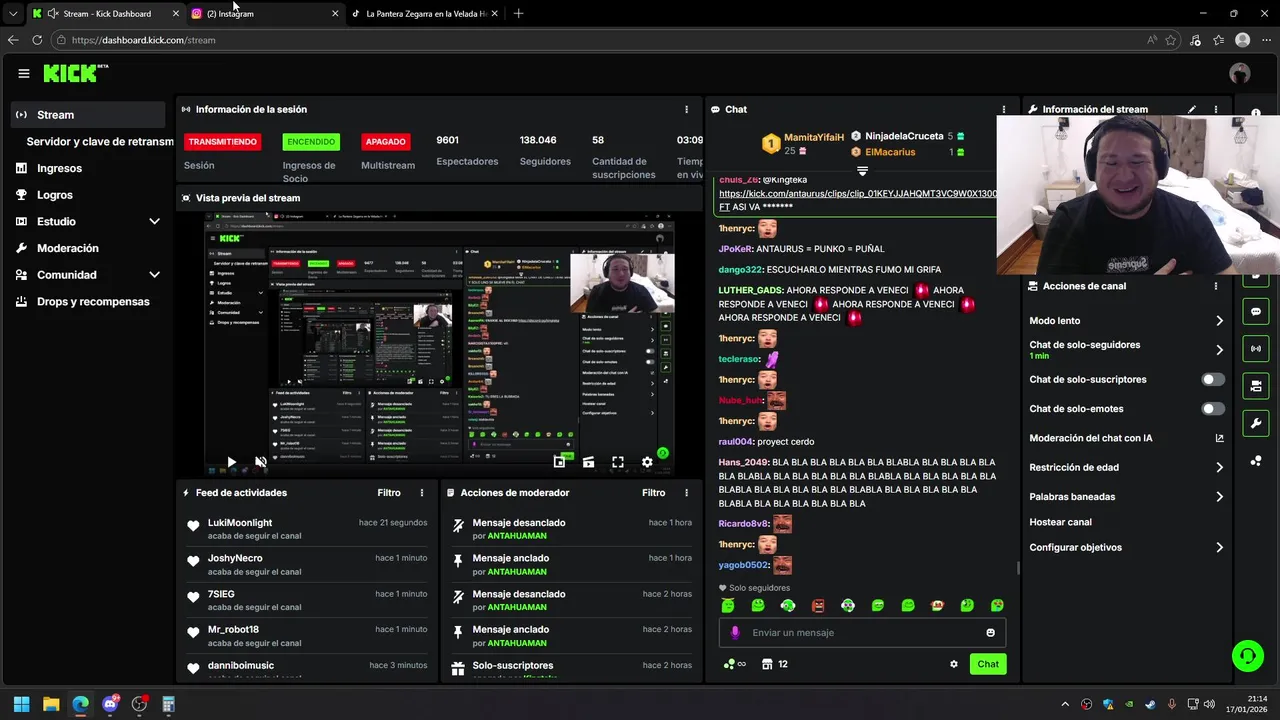Expand the Estudio sidebar section
This screenshot has height=720, width=1280.
tap(154, 221)
